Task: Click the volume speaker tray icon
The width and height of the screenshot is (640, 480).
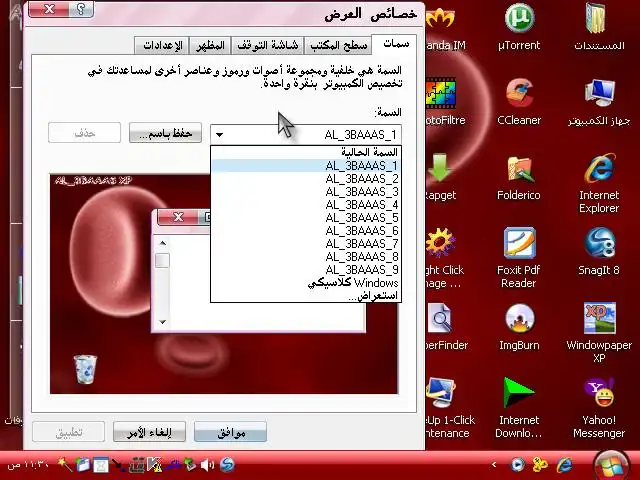Action: [x=208, y=464]
